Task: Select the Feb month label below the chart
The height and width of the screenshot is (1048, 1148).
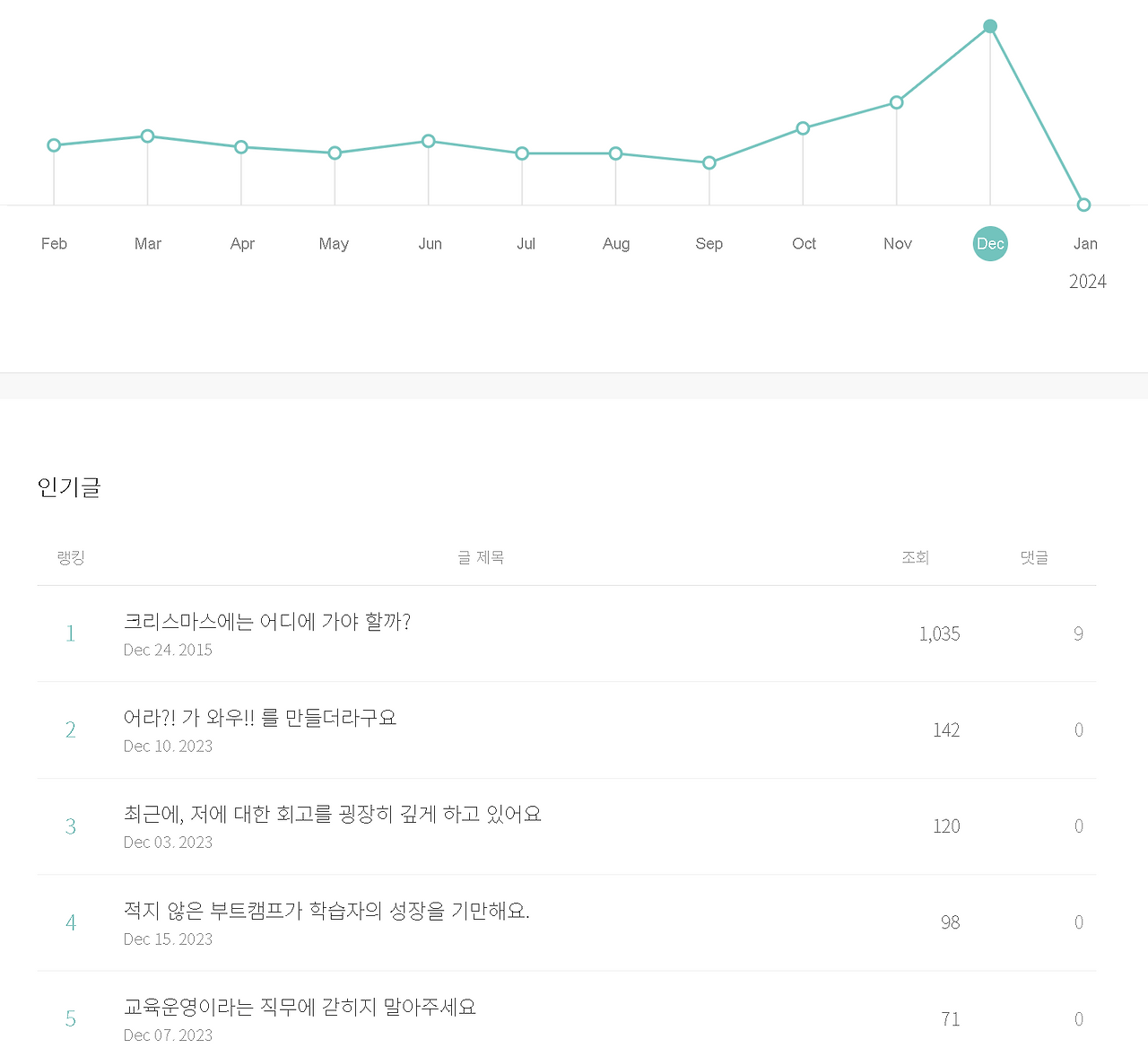Action: point(53,243)
